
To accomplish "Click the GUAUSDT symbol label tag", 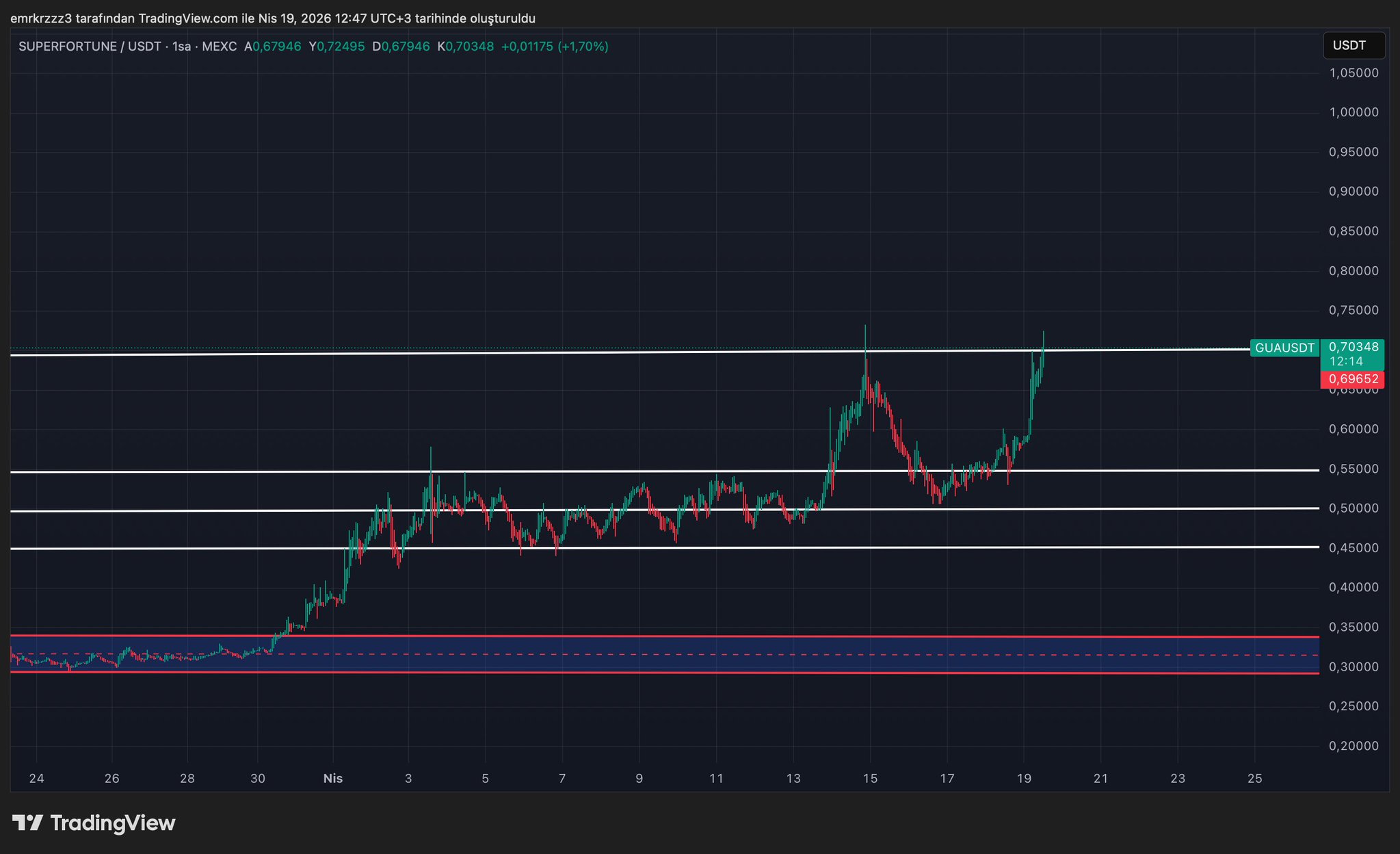I will coord(1284,348).
